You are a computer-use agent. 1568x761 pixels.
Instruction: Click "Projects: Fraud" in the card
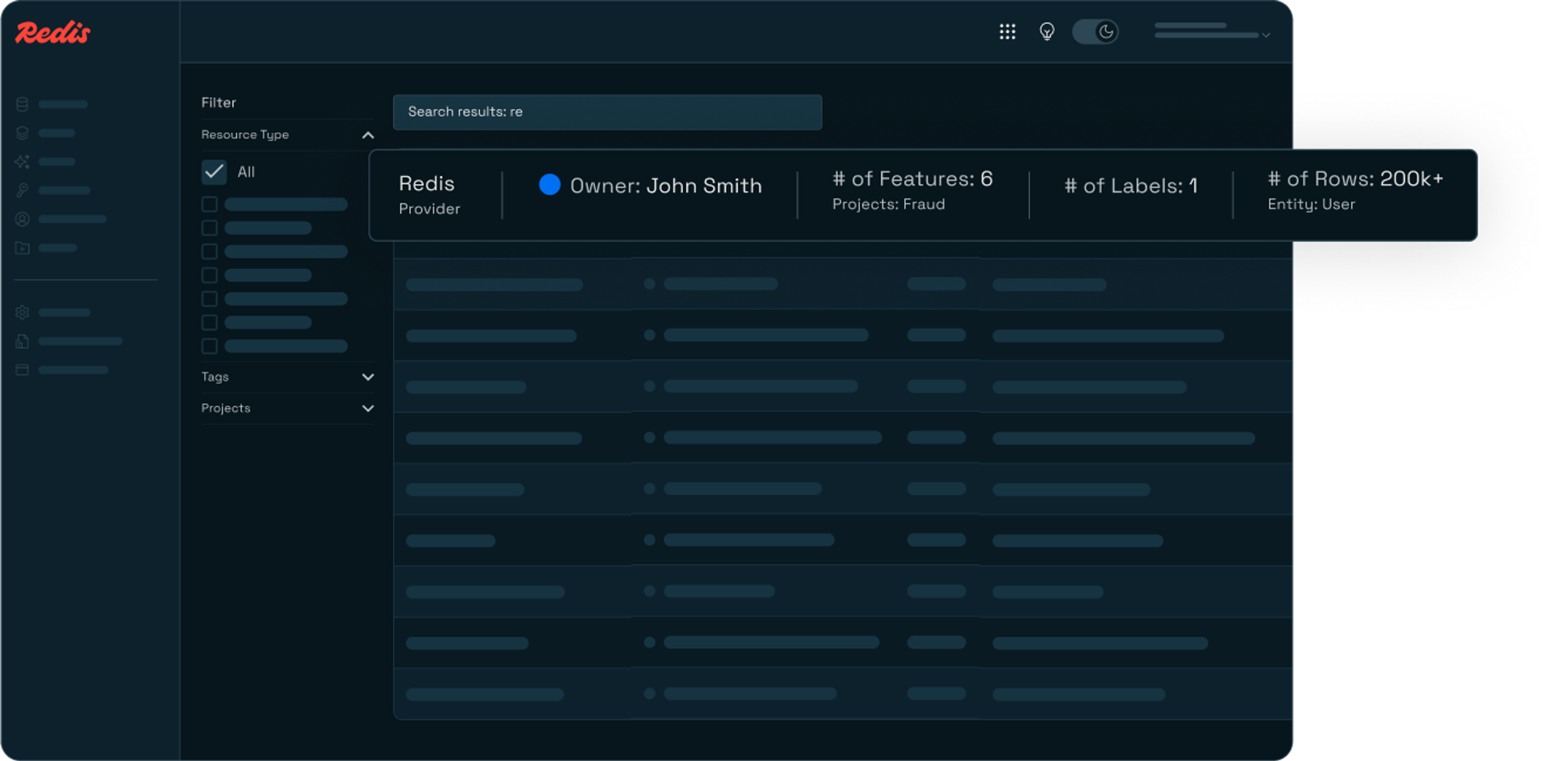[x=889, y=205]
